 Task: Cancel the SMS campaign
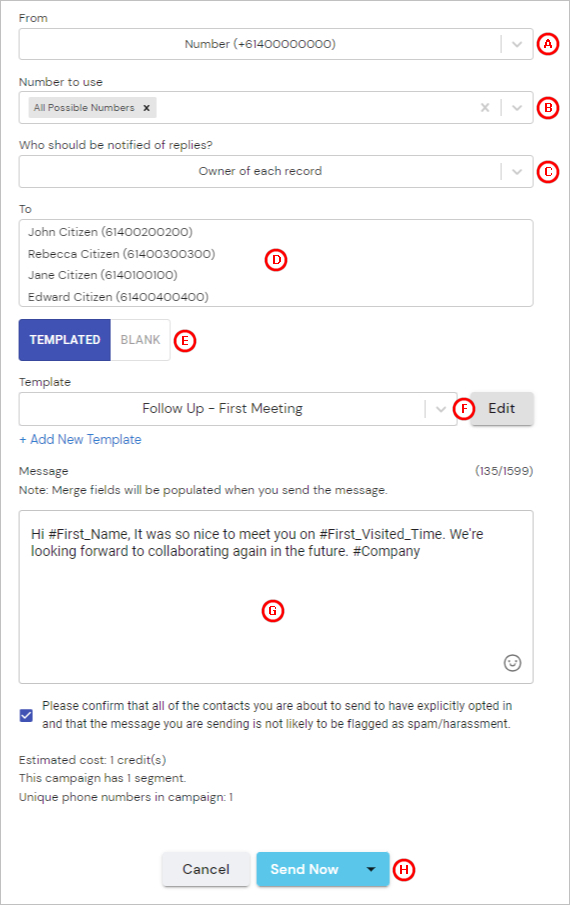(x=206, y=869)
